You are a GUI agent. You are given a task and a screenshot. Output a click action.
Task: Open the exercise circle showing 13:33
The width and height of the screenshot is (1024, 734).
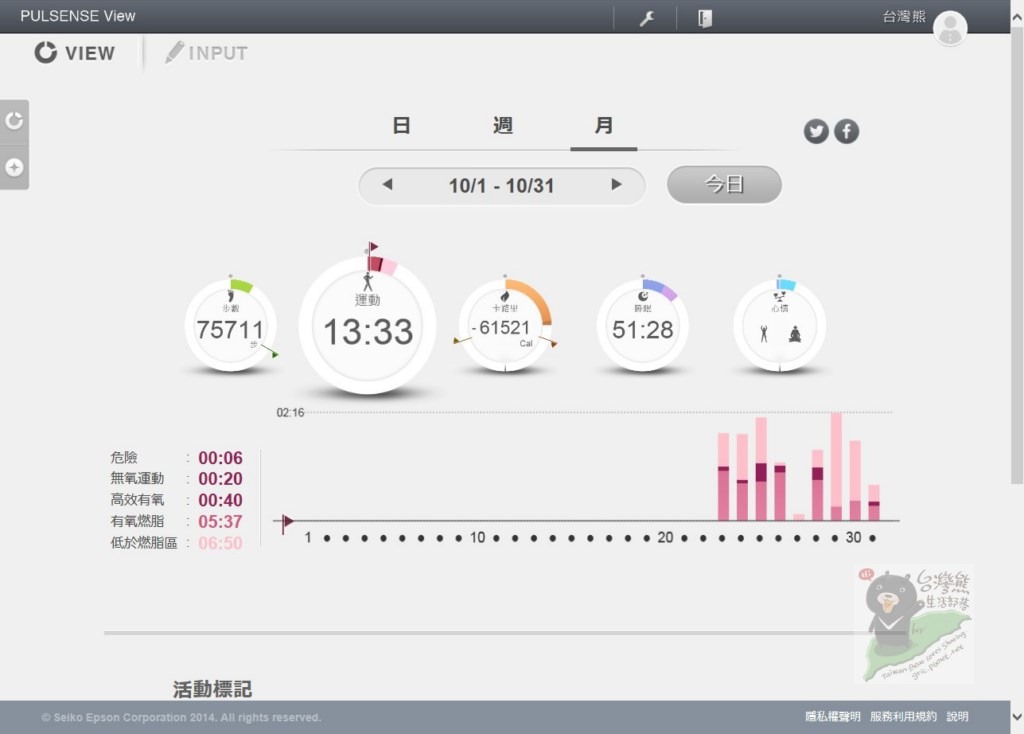point(367,326)
